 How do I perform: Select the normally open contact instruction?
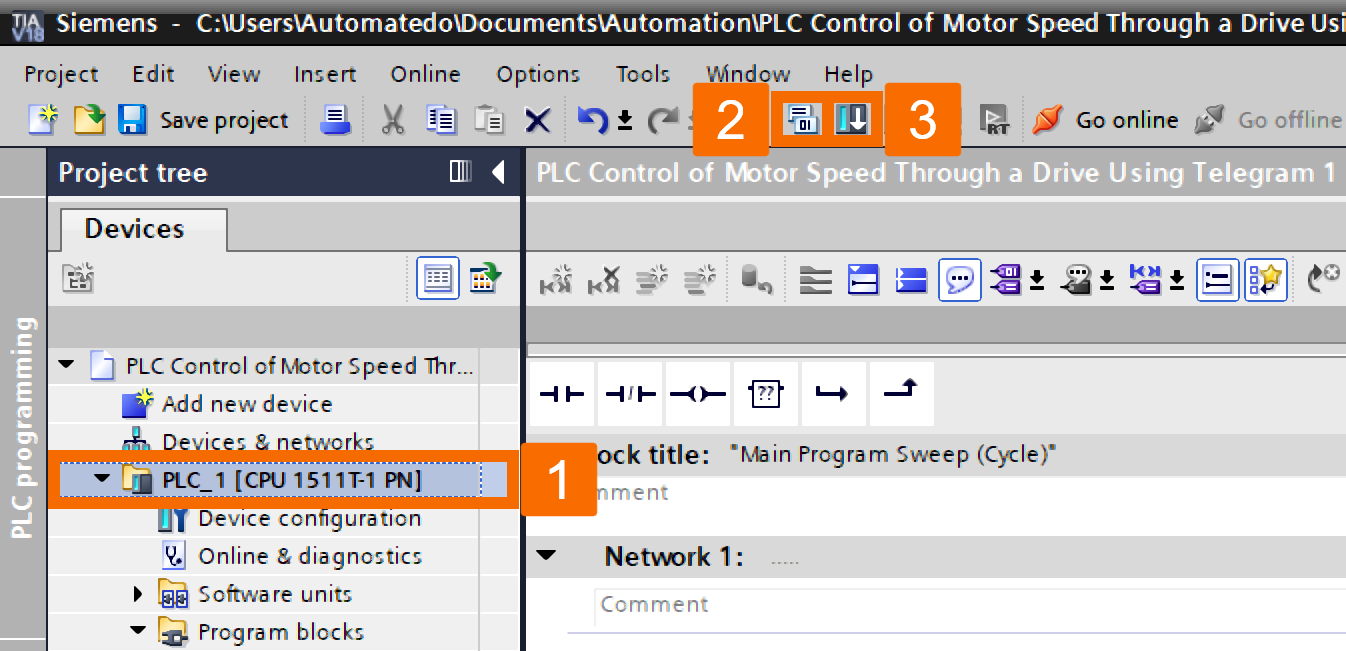[562, 393]
